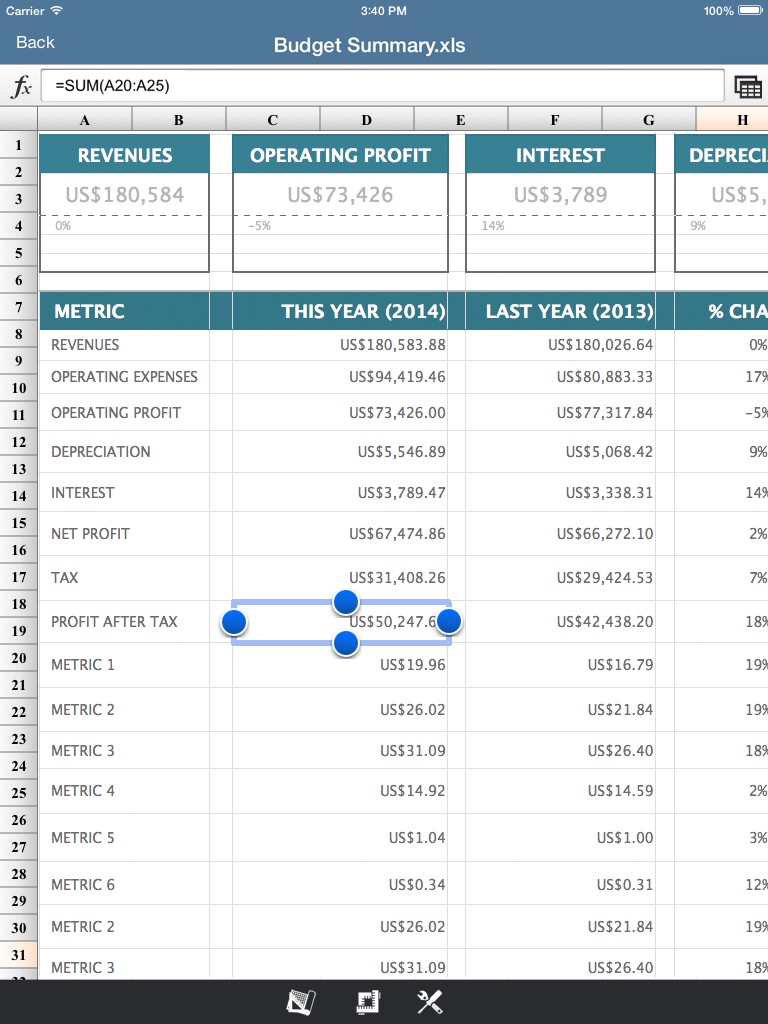Tap the Wi-Fi icon in status bar
The height and width of the screenshot is (1024, 768).
click(57, 10)
